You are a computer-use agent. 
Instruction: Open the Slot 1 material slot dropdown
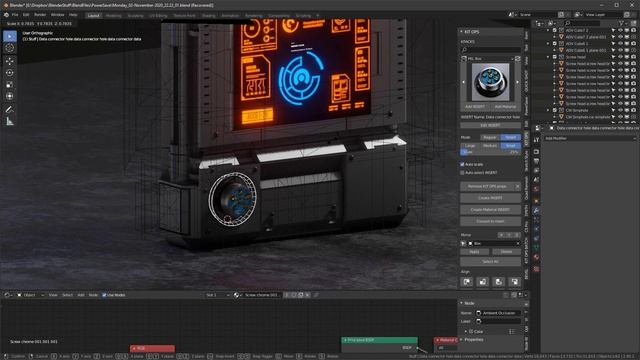pos(218,295)
